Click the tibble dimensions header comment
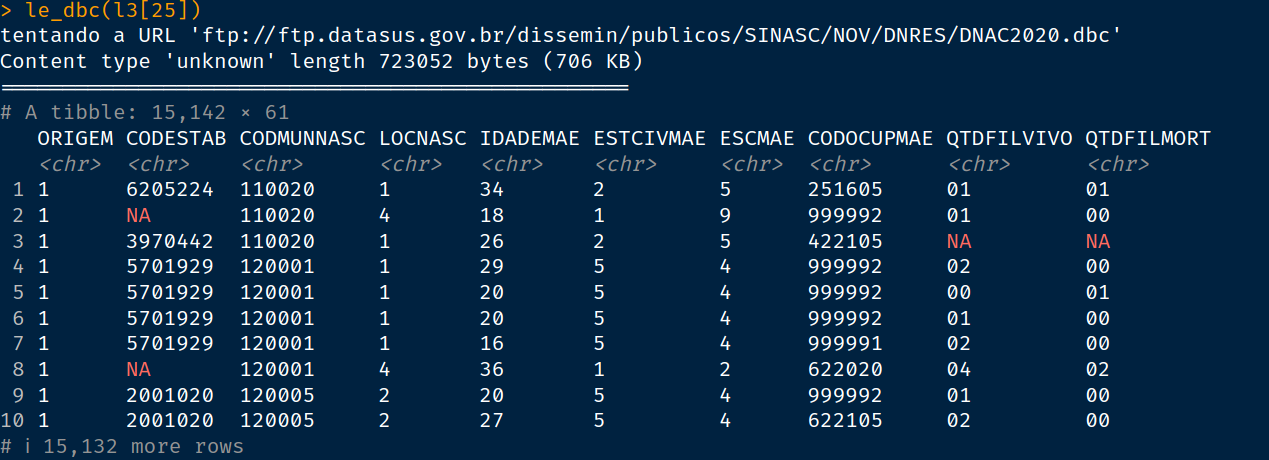The width and height of the screenshot is (1269, 460). click(145, 113)
